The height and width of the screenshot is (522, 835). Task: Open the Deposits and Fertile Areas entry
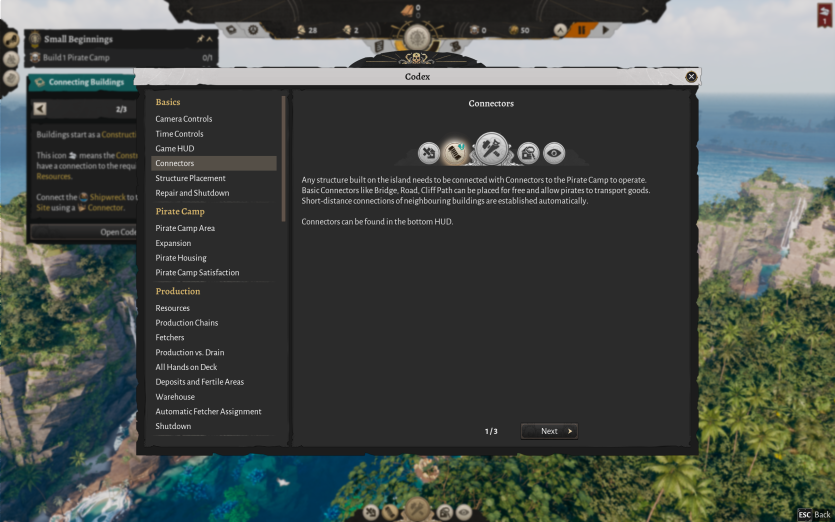pyautogui.click(x=199, y=382)
